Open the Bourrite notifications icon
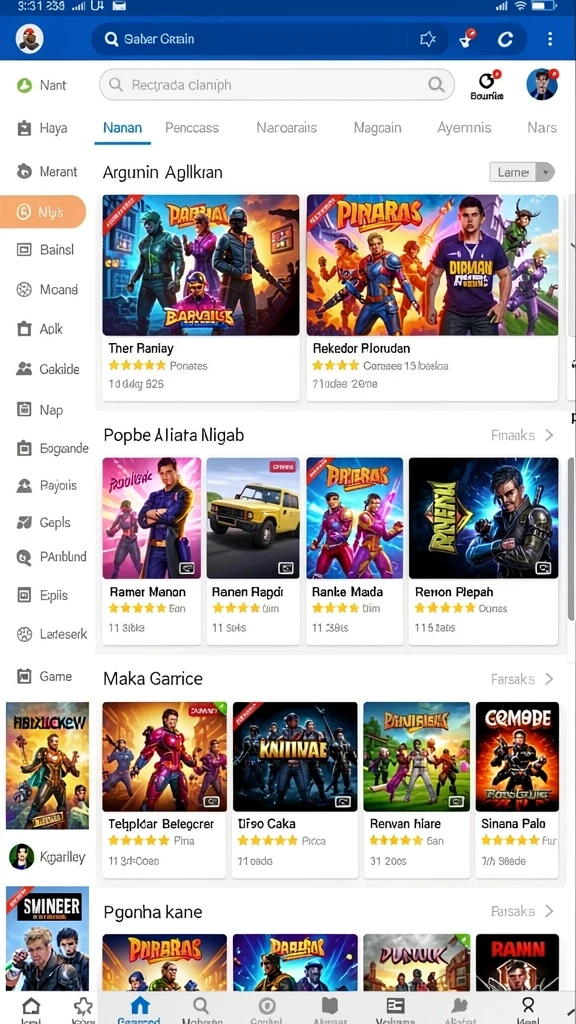Image resolution: width=576 pixels, height=1024 pixels. tap(487, 84)
